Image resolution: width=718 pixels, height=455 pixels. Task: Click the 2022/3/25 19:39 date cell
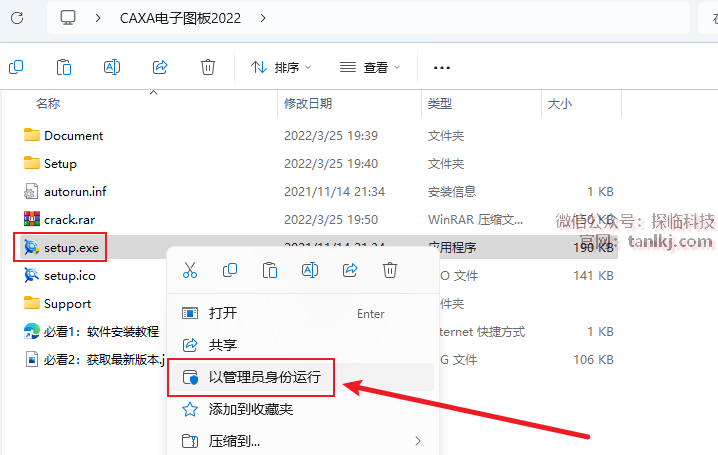click(x=331, y=136)
